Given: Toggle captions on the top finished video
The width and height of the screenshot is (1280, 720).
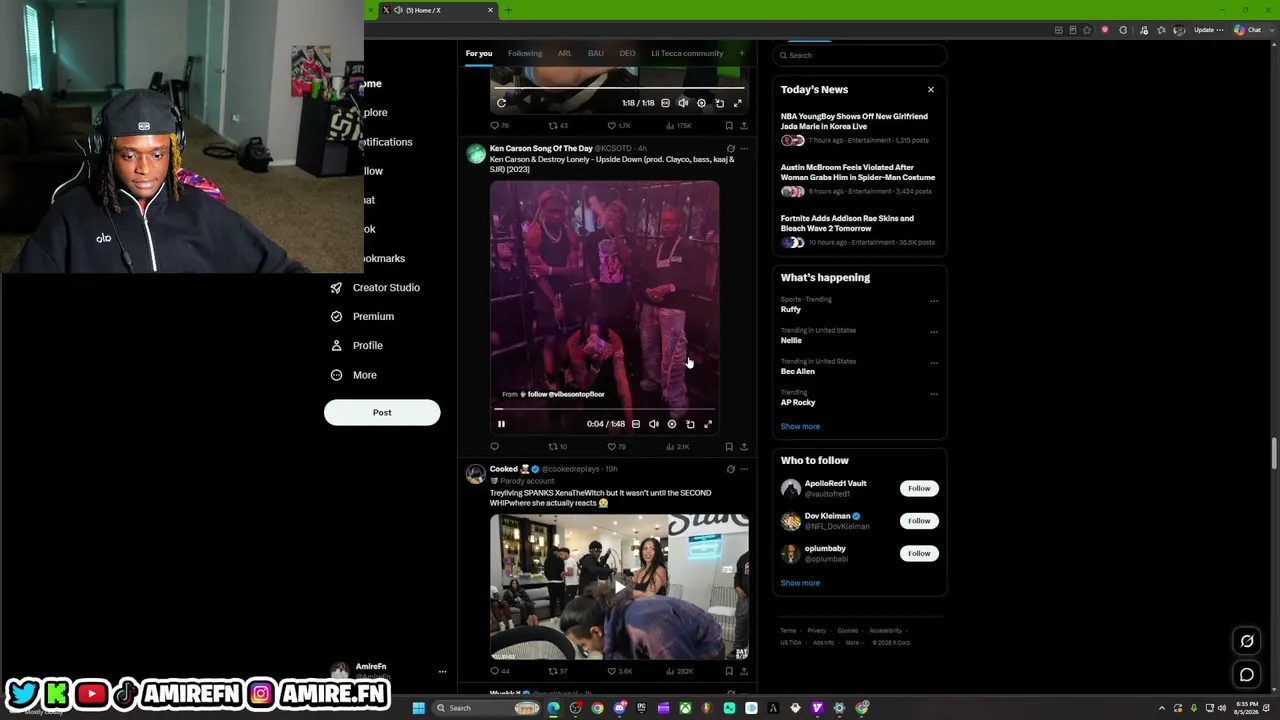Looking at the screenshot, I should (x=665, y=103).
